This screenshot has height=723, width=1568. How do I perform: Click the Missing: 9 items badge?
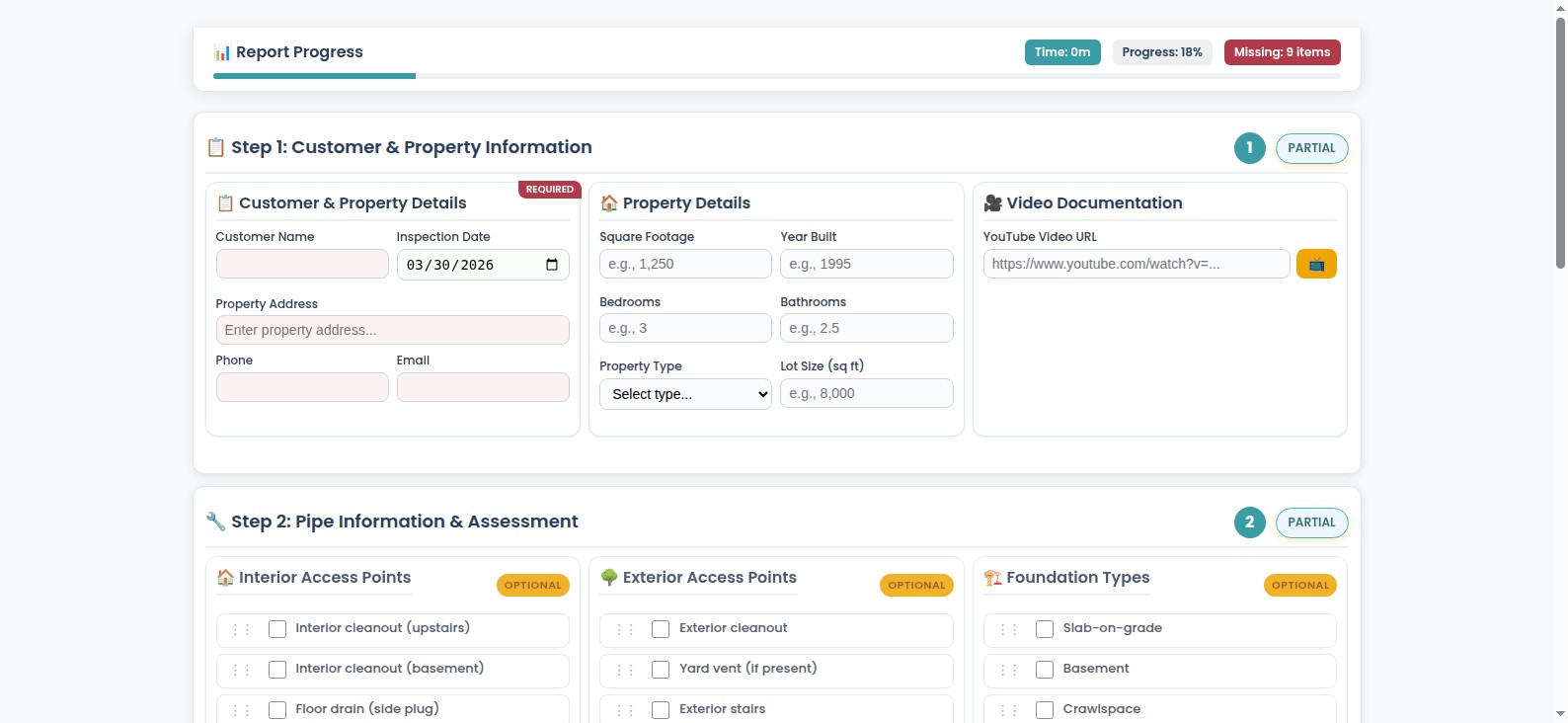(1282, 52)
